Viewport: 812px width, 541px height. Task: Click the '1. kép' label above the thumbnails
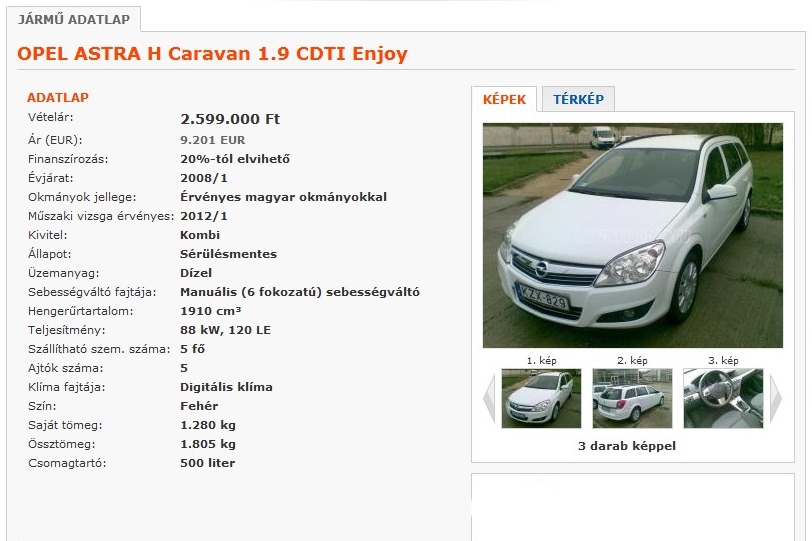[541, 360]
